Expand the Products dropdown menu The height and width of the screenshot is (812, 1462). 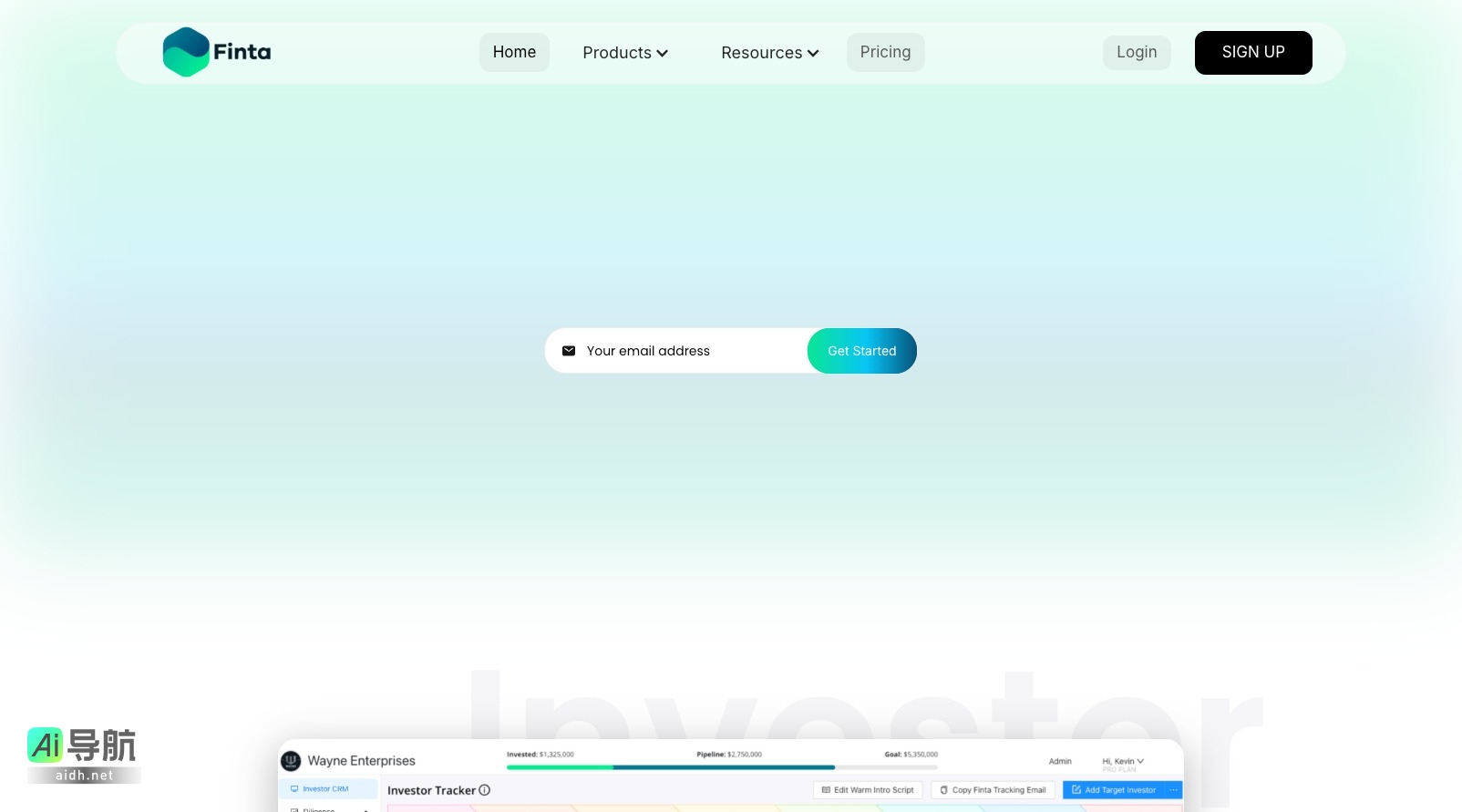click(625, 53)
